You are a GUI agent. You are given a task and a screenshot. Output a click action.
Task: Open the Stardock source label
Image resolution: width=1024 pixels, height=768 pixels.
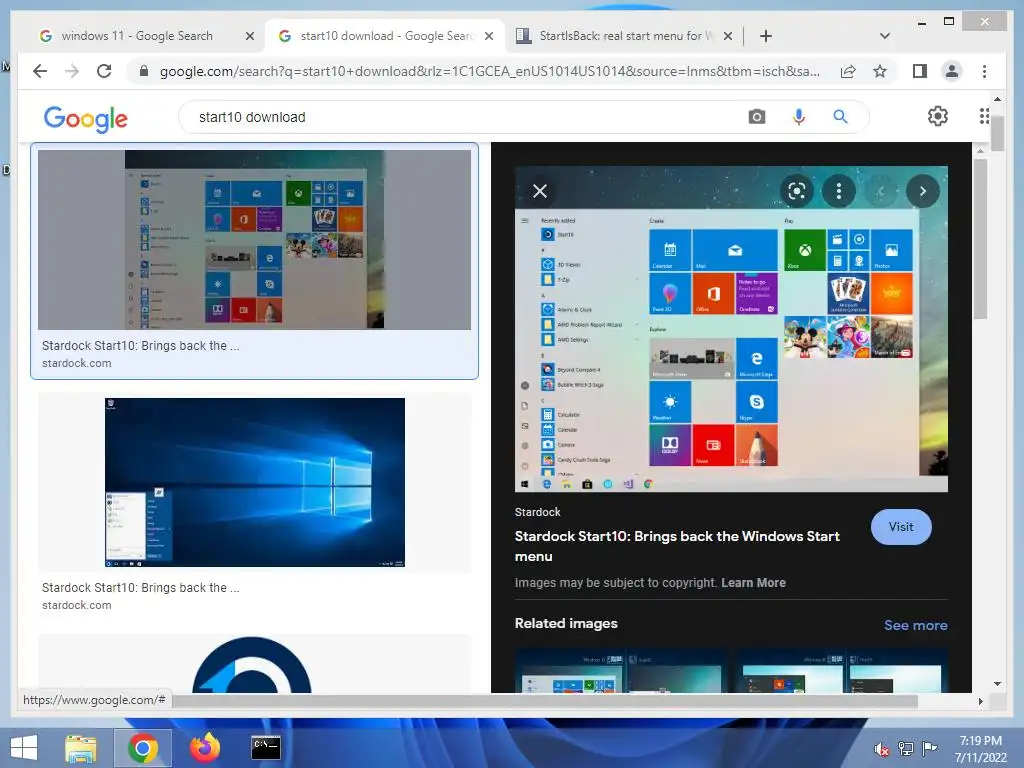coord(537,512)
